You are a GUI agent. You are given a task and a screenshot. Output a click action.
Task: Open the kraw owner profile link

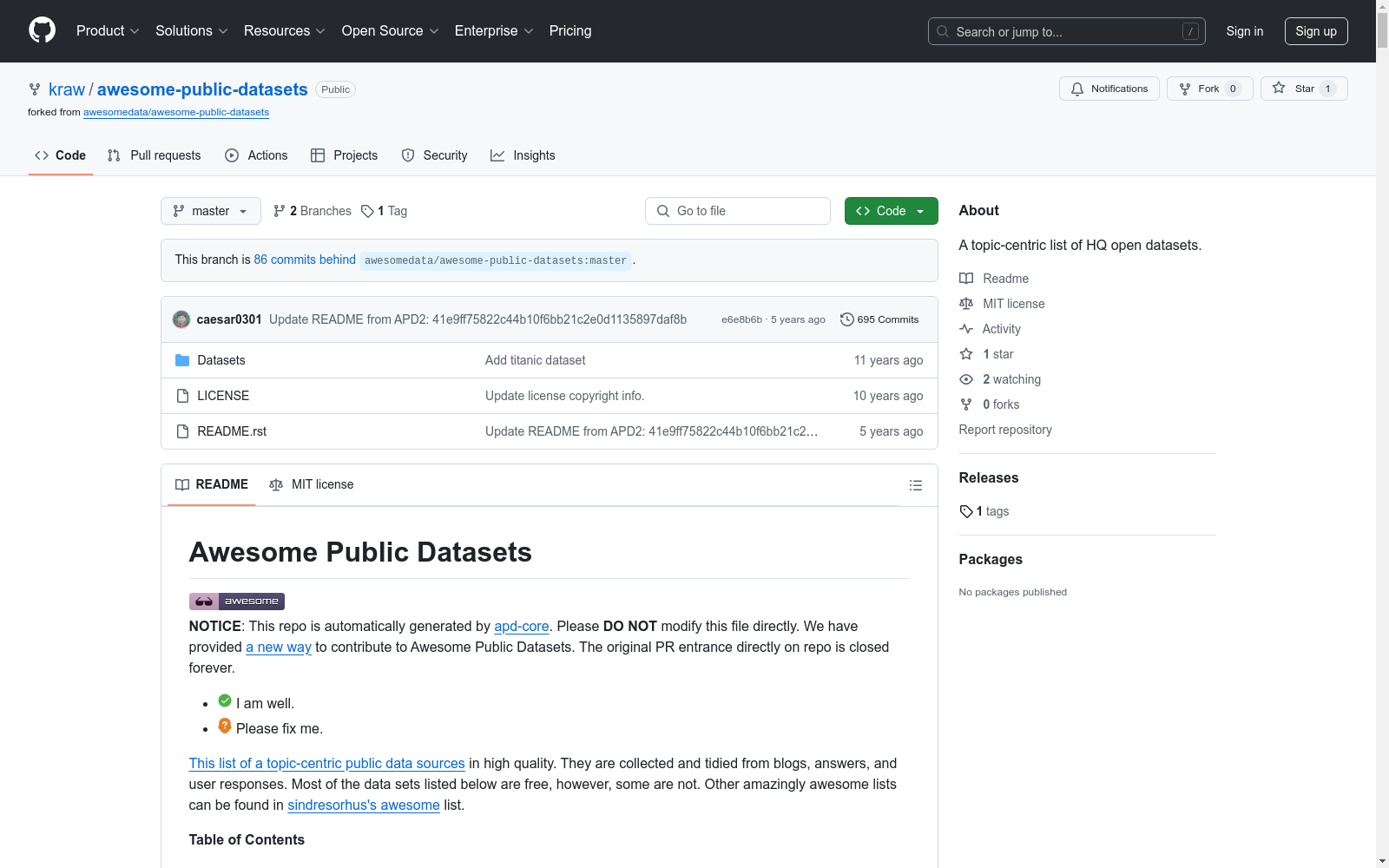point(67,89)
